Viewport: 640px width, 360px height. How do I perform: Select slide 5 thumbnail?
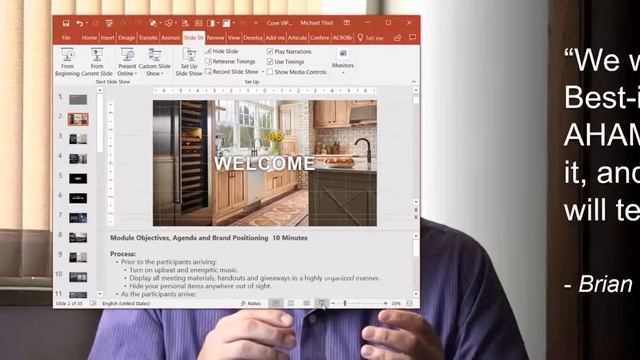pyautogui.click(x=78, y=178)
